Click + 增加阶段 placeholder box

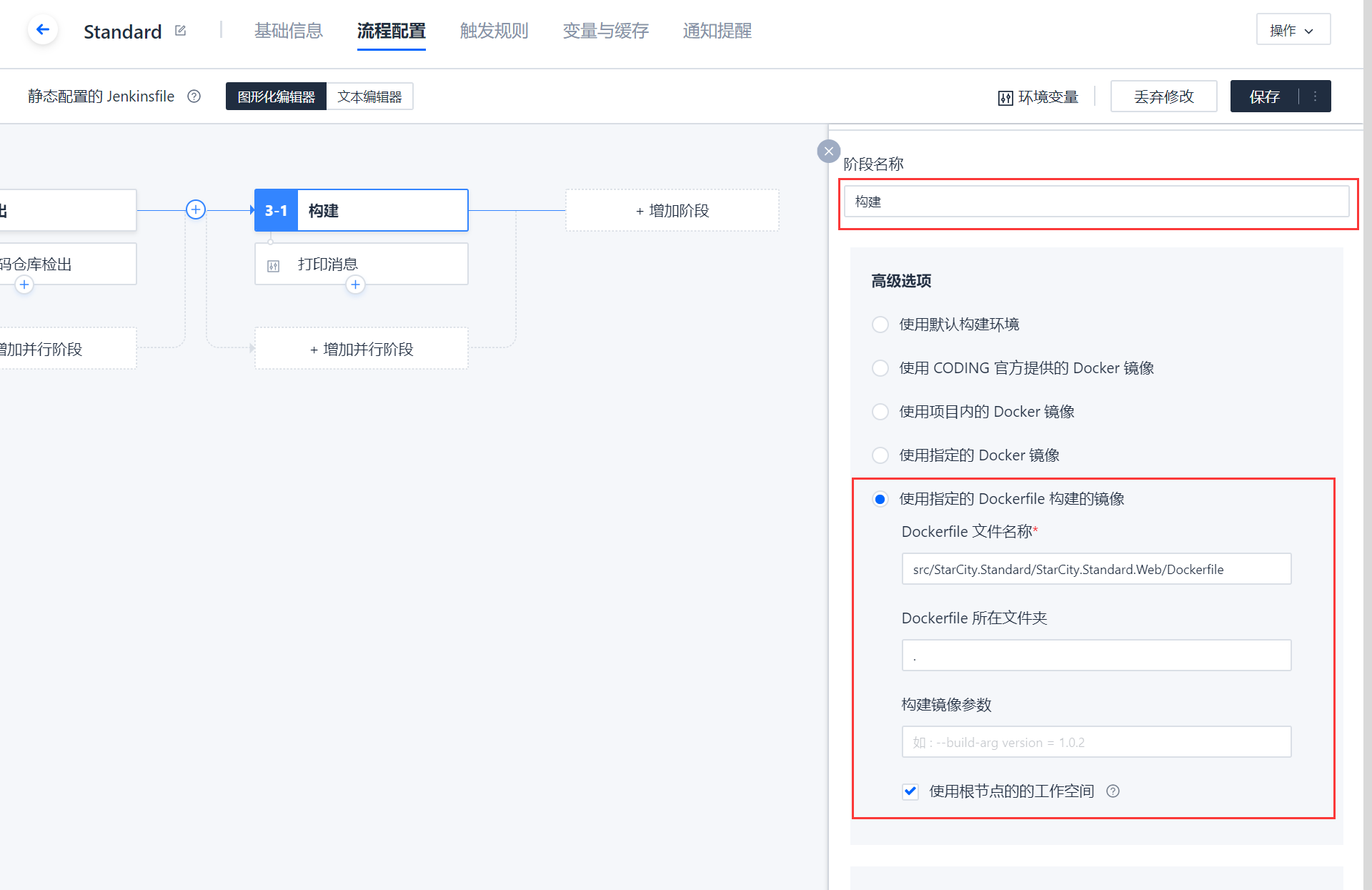pos(672,211)
